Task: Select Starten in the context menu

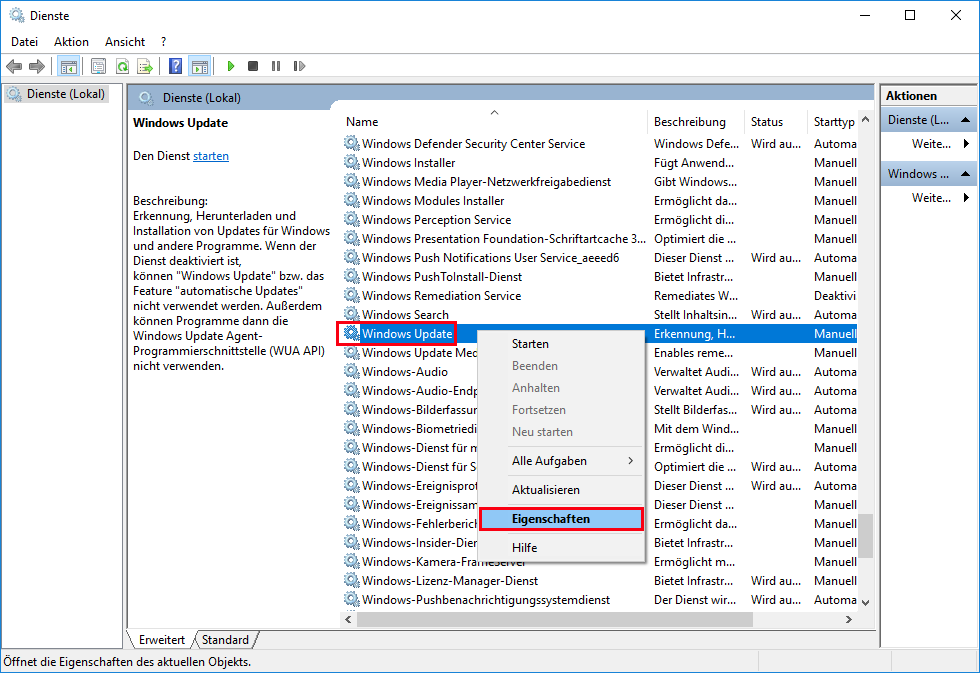Action: coord(530,344)
